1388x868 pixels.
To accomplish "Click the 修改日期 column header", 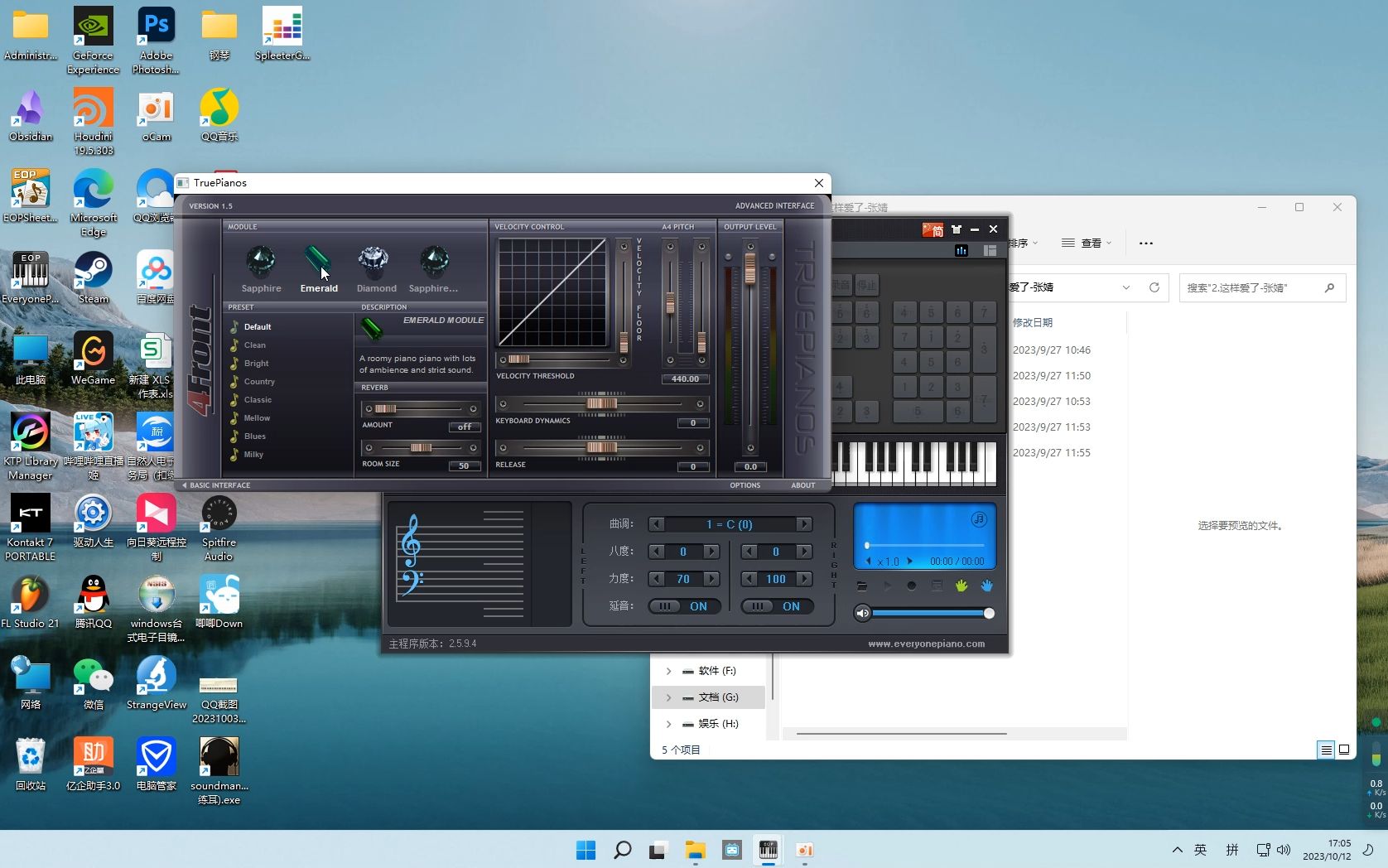I will (x=1033, y=322).
